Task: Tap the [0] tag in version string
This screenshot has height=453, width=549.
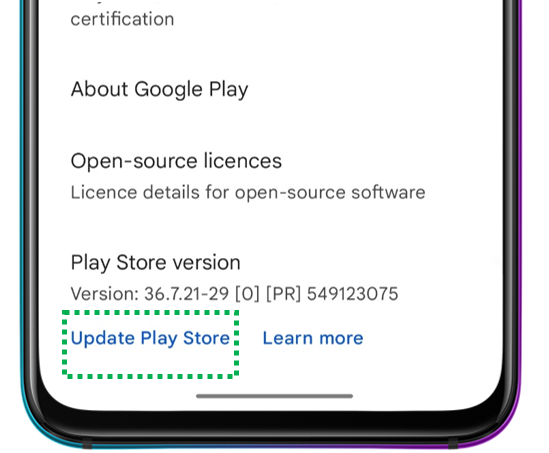Action: 247,294
